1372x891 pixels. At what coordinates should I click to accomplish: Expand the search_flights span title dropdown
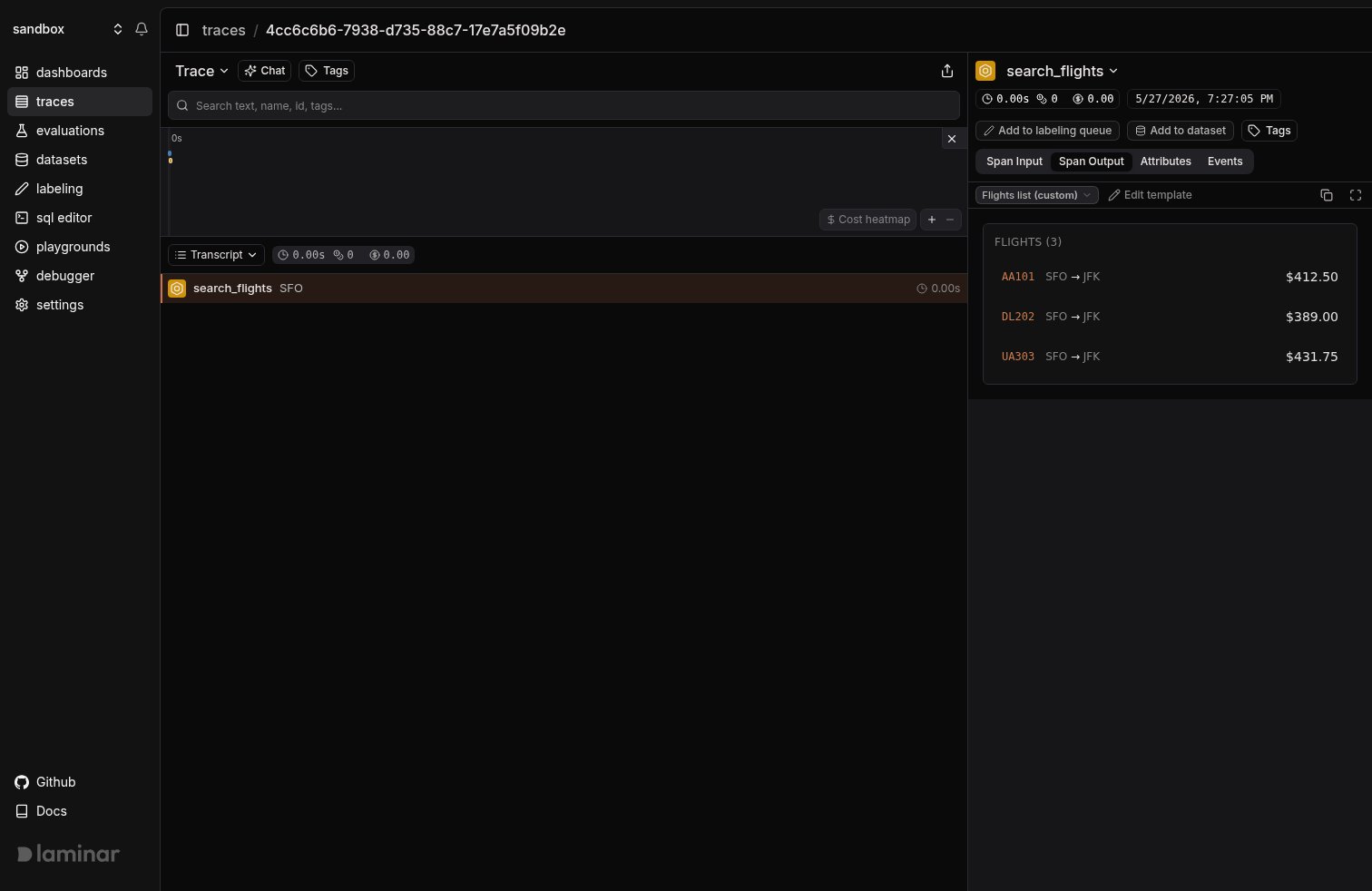1062,71
